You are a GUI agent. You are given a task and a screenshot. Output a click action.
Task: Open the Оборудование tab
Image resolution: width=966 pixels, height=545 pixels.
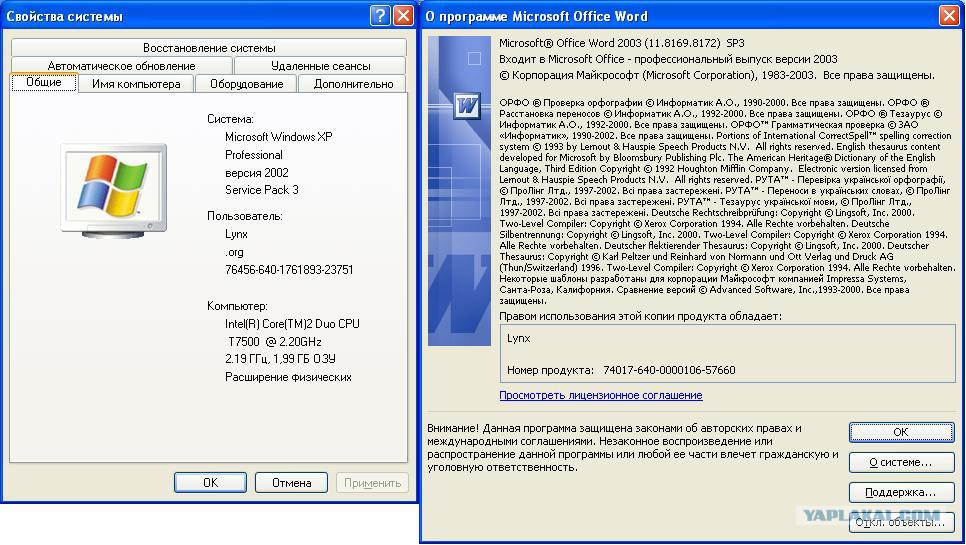point(246,84)
